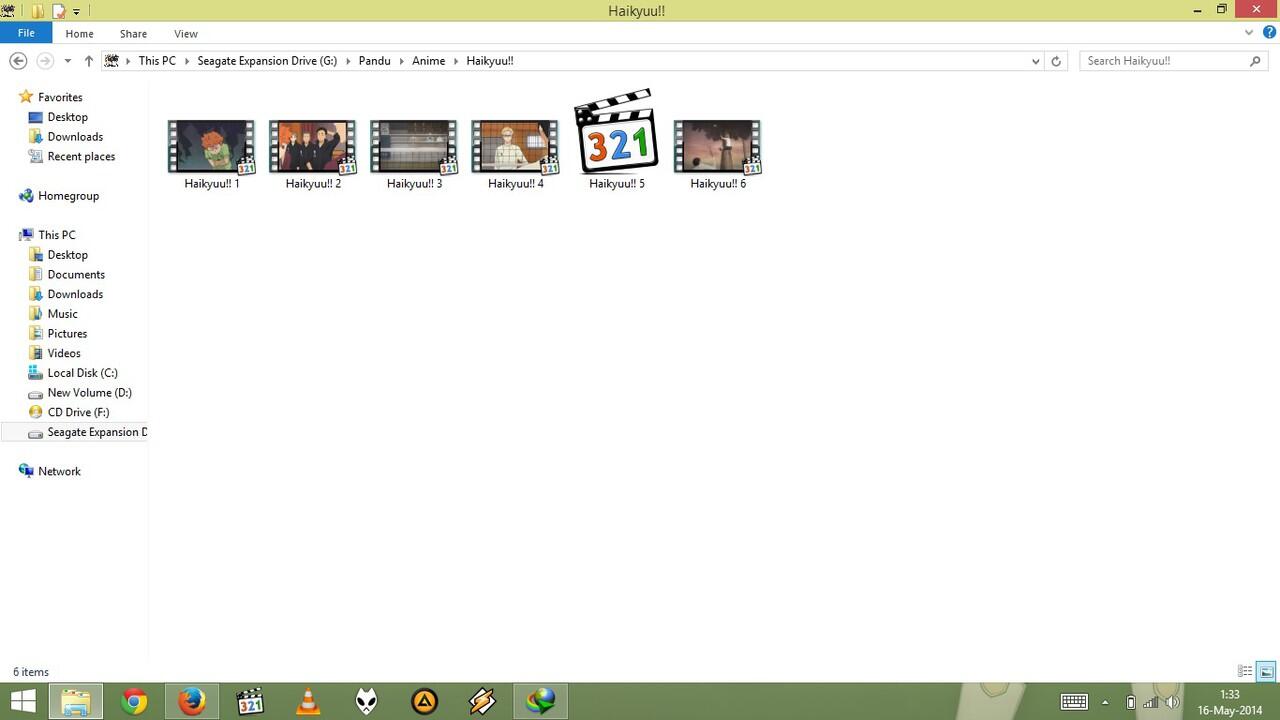Expand the chevron after Anime breadcrumb
The height and width of the screenshot is (720, 1280).
[x=455, y=61]
